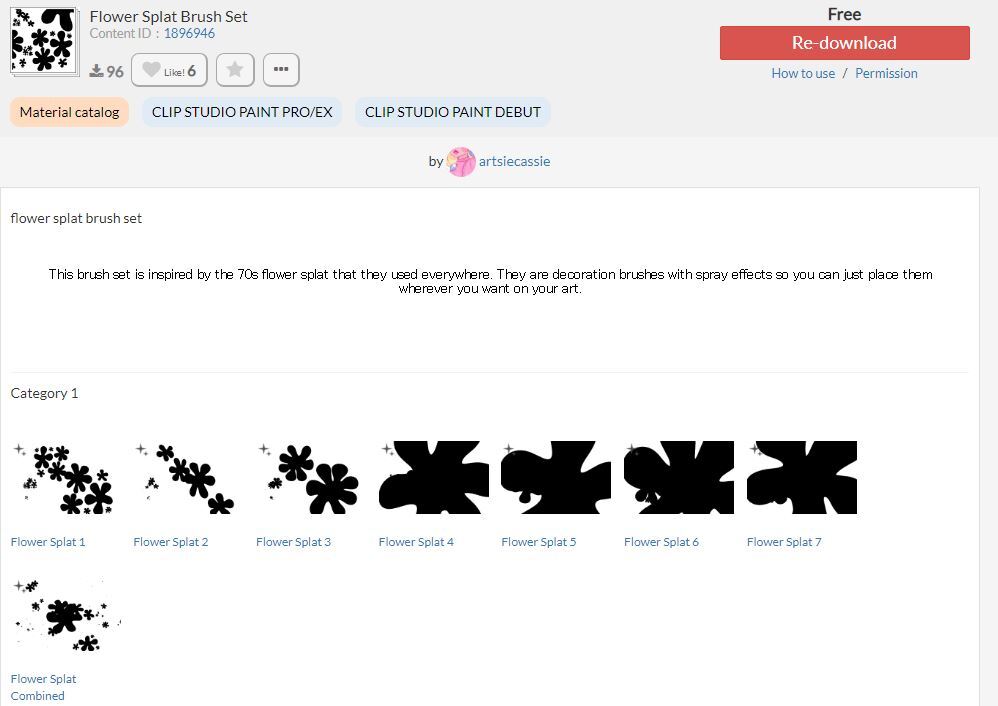Add brush set to favorites with star
The width and height of the screenshot is (998, 706).
pyautogui.click(x=235, y=70)
